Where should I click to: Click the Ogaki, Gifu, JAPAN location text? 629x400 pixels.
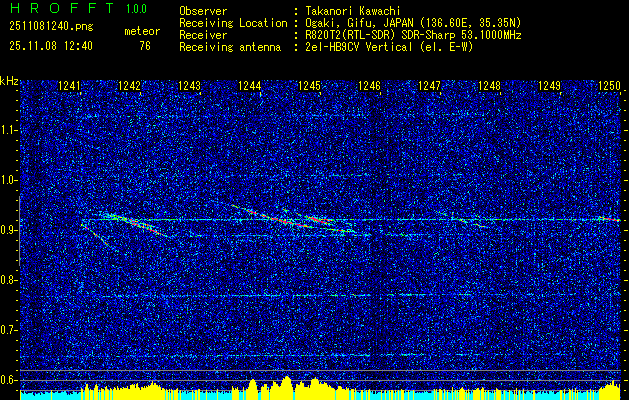[413, 23]
